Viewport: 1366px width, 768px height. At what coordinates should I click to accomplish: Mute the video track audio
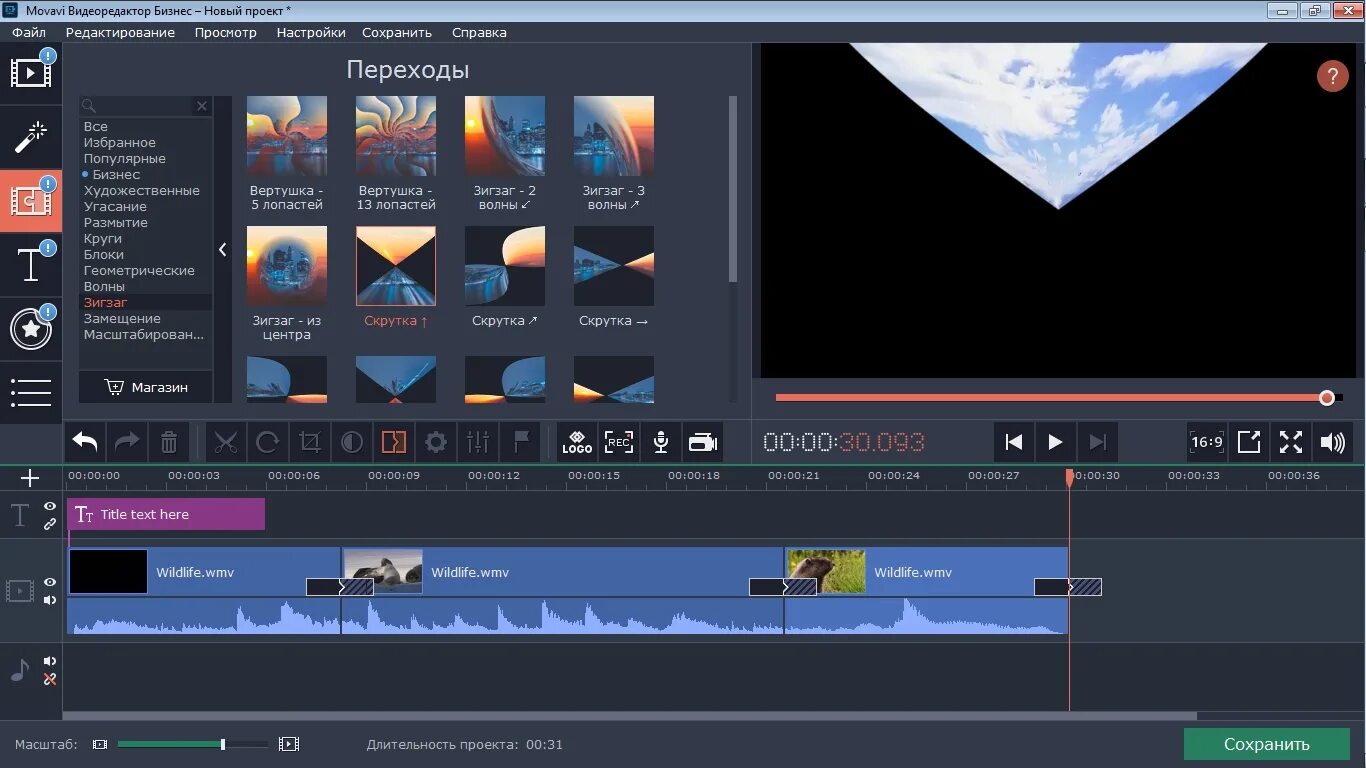[50, 600]
